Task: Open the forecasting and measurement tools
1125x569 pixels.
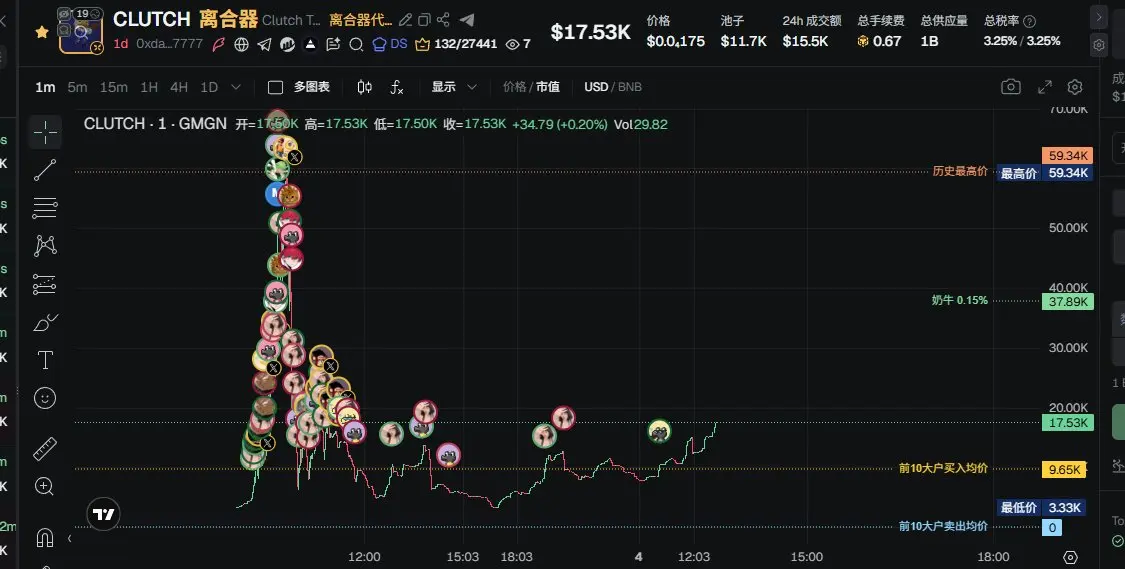Action: coord(44,284)
